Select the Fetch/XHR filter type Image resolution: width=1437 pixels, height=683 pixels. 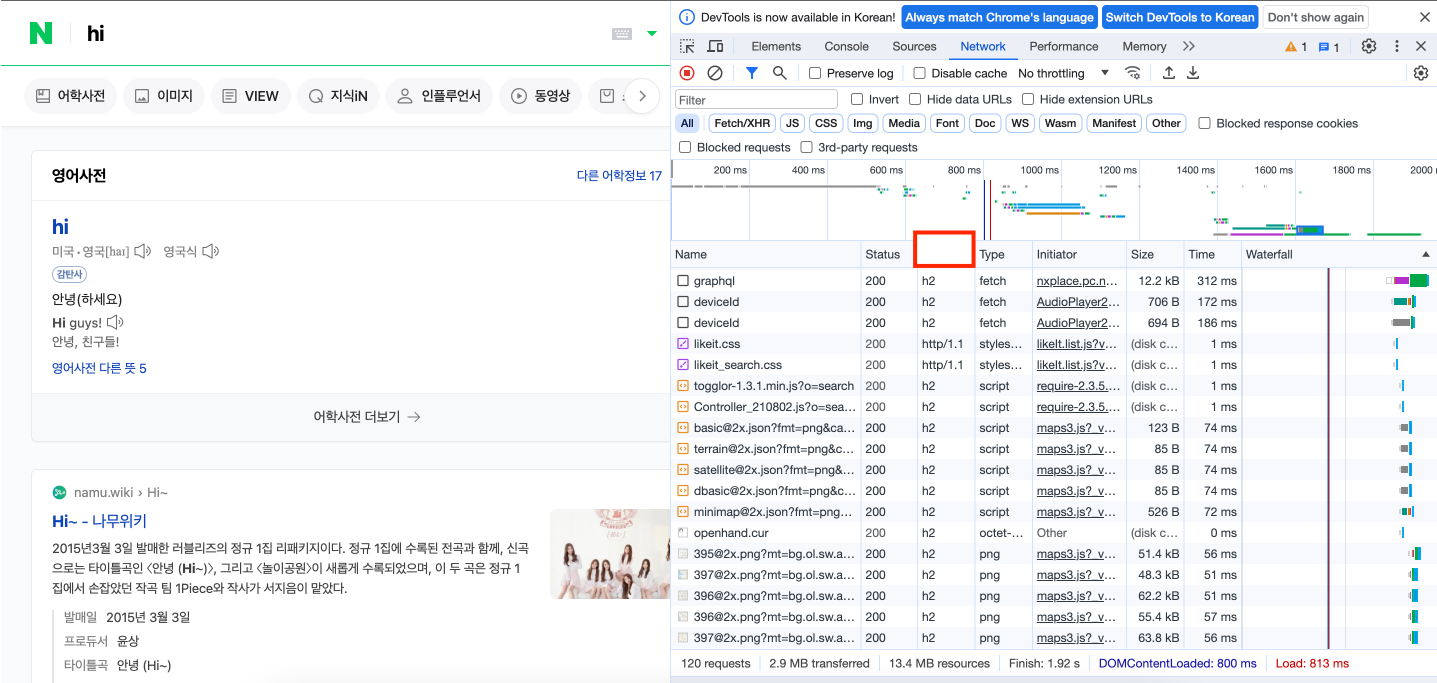click(x=742, y=123)
